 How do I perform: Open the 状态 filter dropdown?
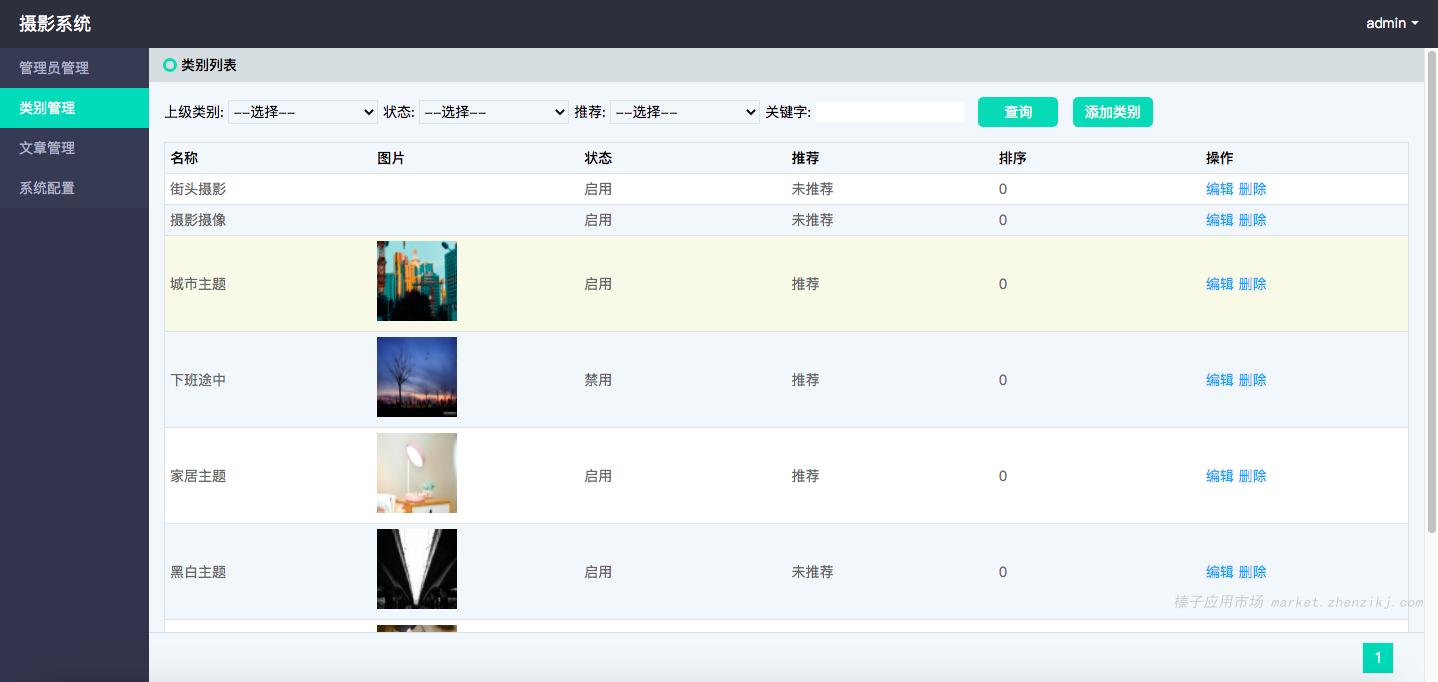(493, 112)
